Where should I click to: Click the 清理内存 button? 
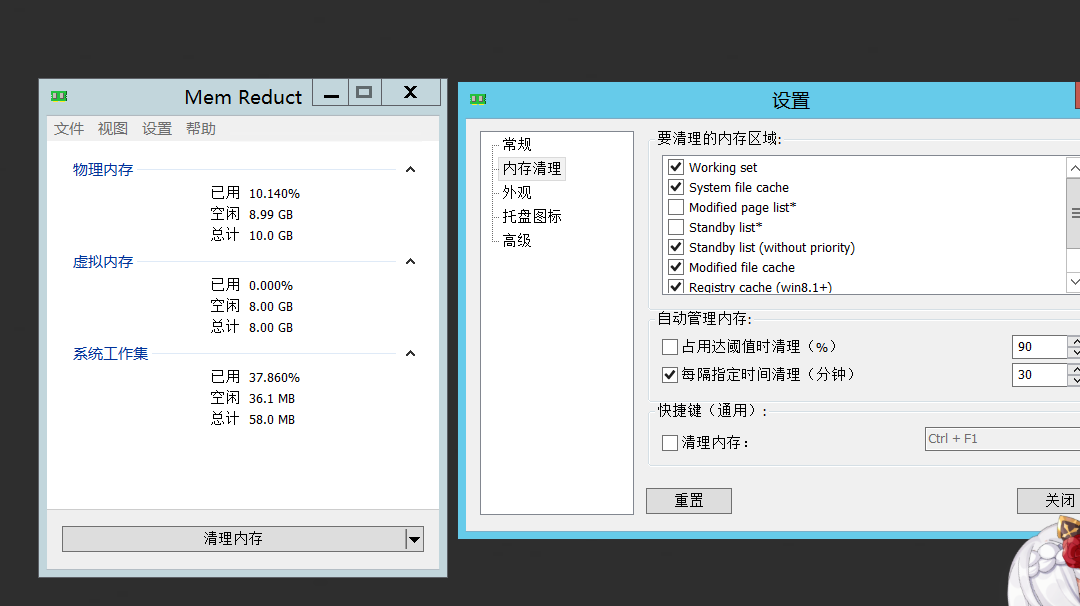click(233, 539)
